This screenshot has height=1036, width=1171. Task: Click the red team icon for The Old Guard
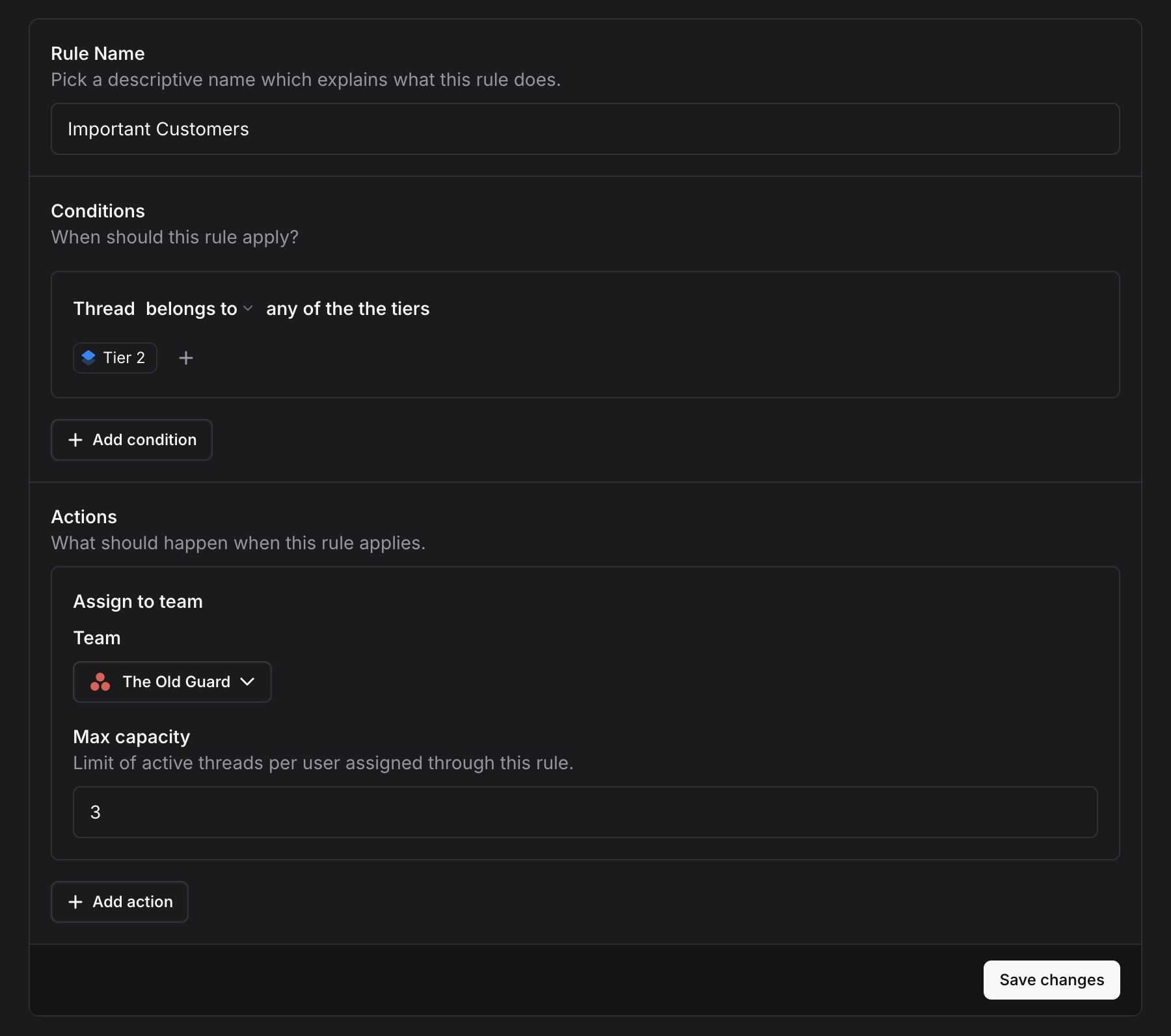point(100,682)
